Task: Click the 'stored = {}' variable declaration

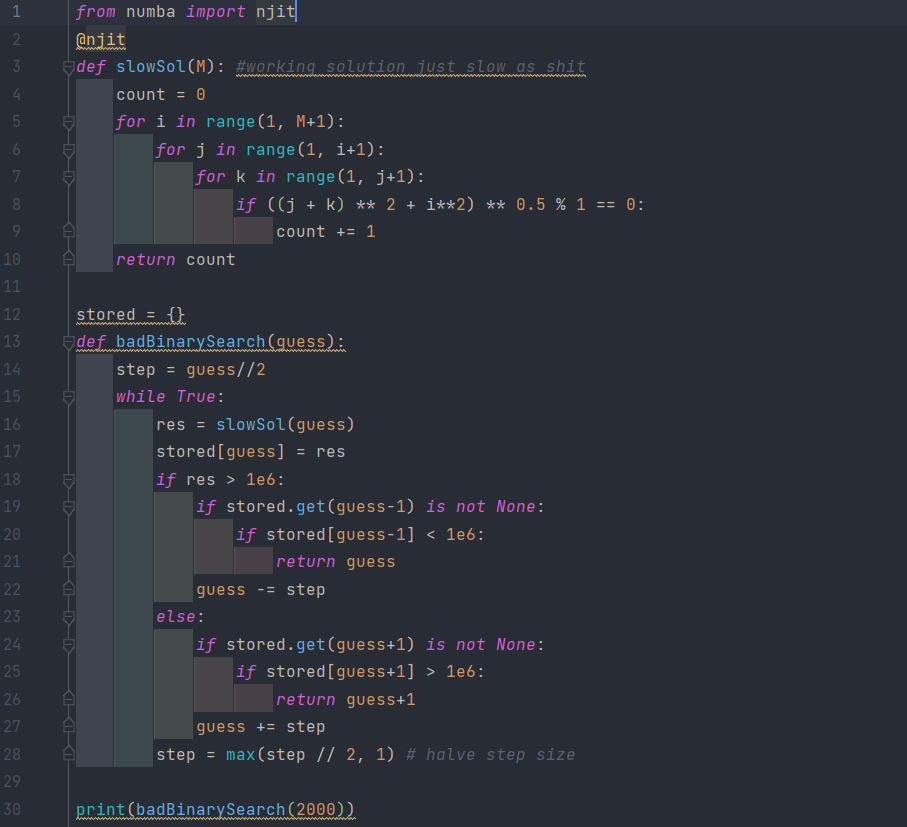Action: pos(130,315)
